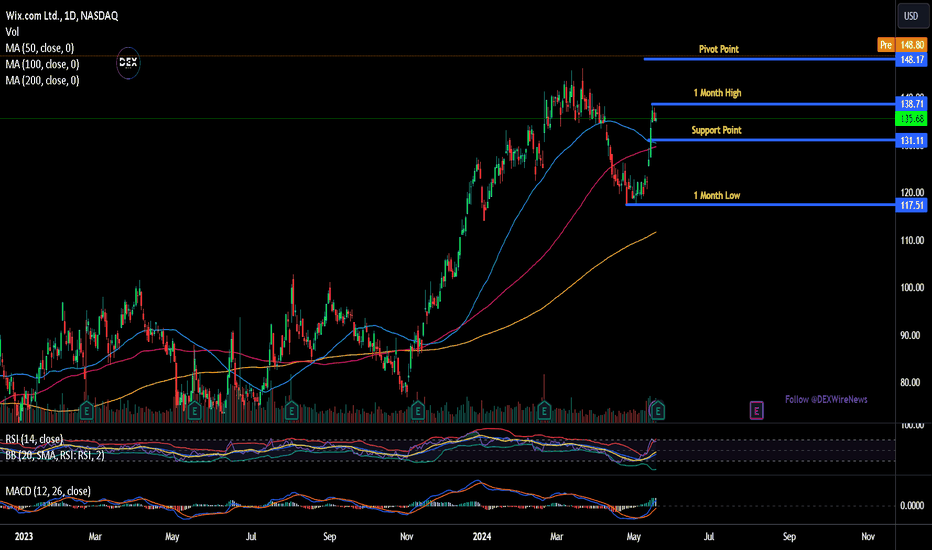
Task: Click the 148.80 pre-market price tag
Action: click(x=911, y=45)
